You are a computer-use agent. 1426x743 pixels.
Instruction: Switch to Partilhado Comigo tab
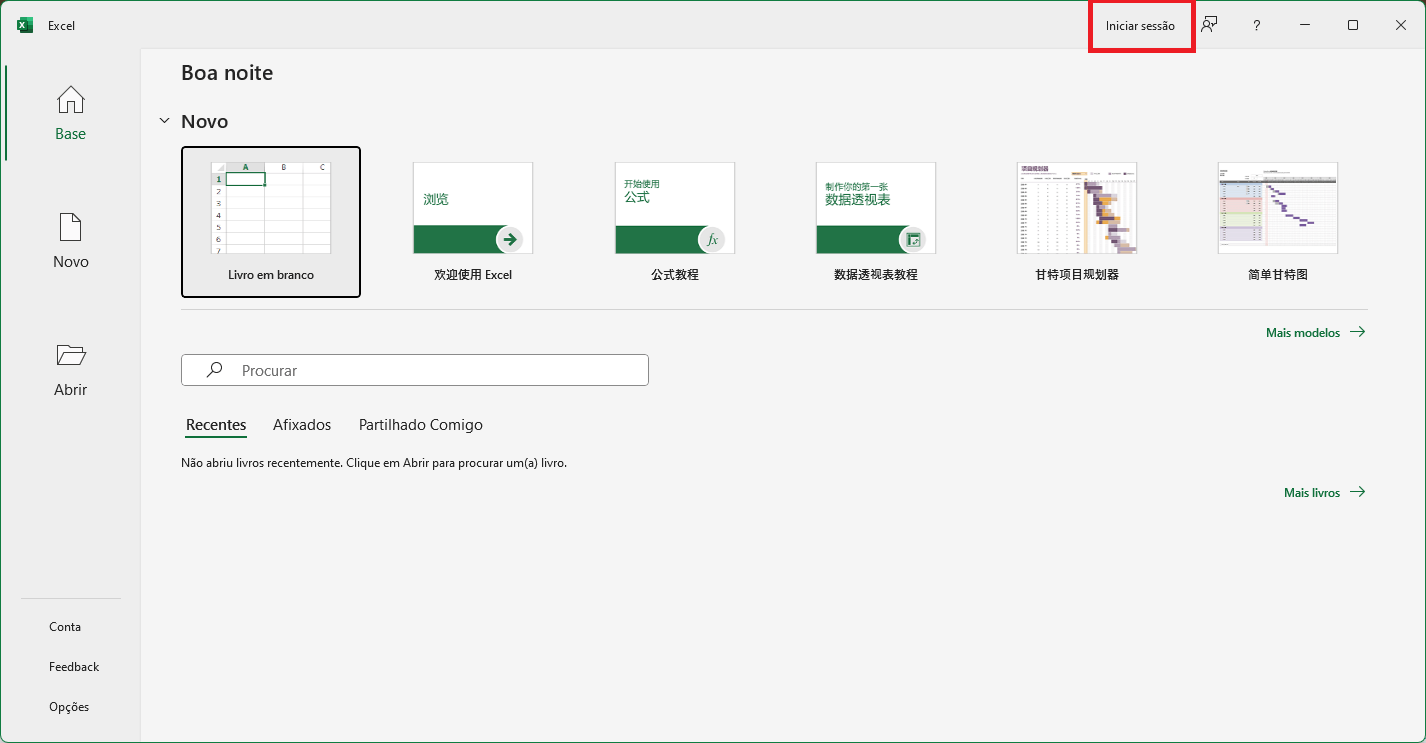coord(421,425)
